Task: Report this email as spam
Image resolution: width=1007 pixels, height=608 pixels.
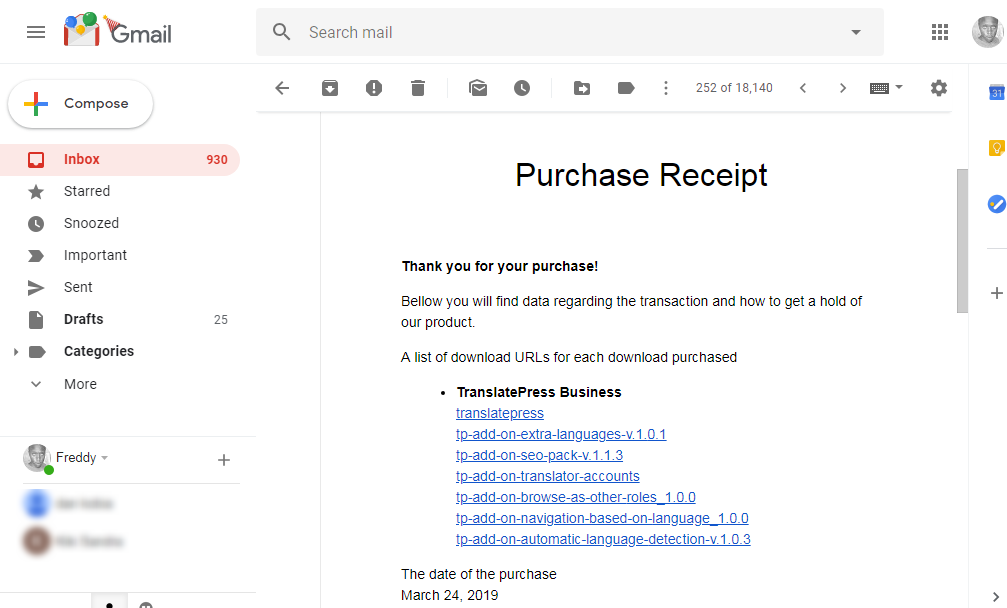Action: [374, 88]
